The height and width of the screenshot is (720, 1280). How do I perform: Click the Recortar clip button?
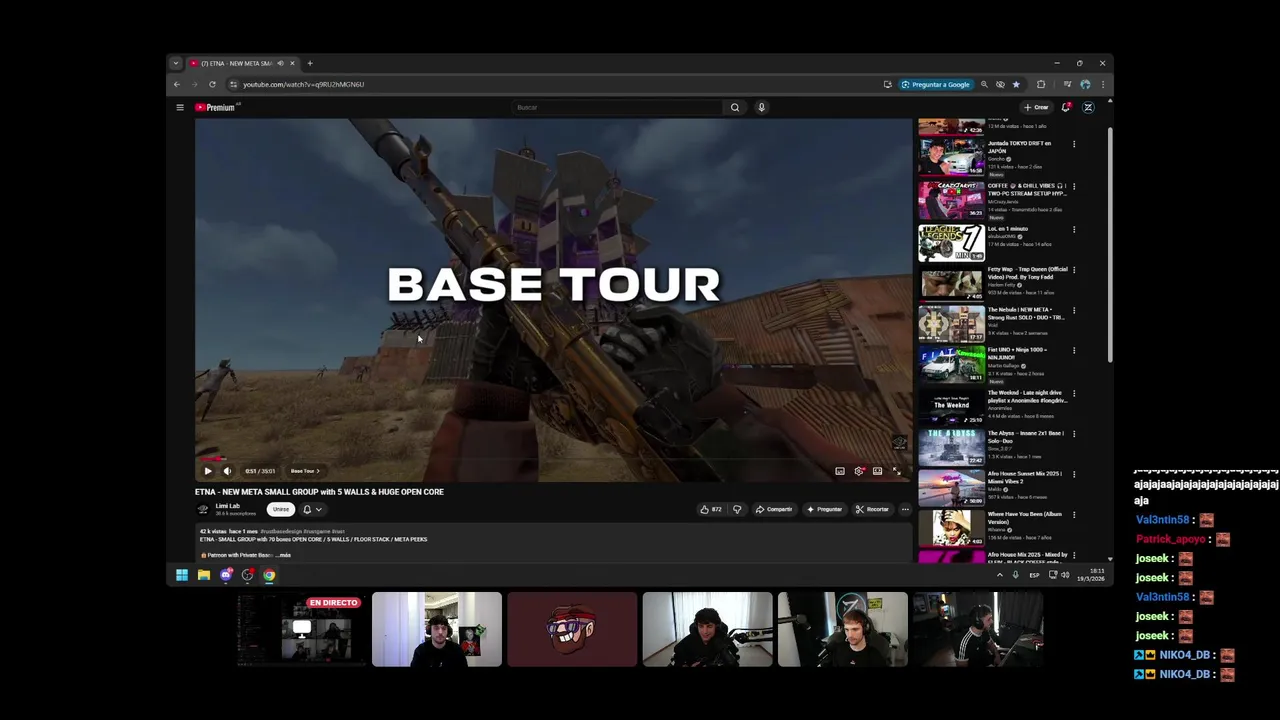click(872, 509)
